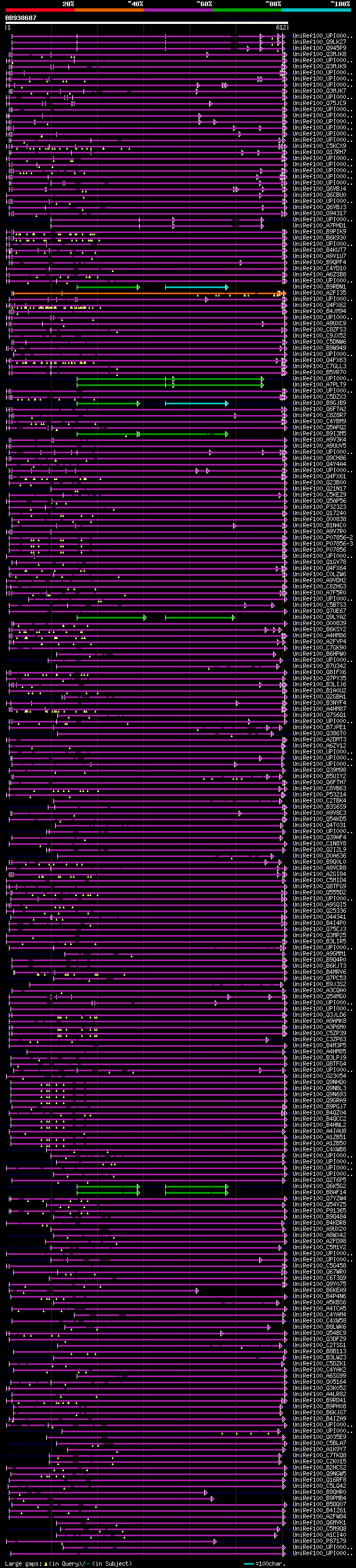The height and width of the screenshot is (1568, 356).
Task: Click the UniRef100_P32323 label
Action: tap(319, 507)
